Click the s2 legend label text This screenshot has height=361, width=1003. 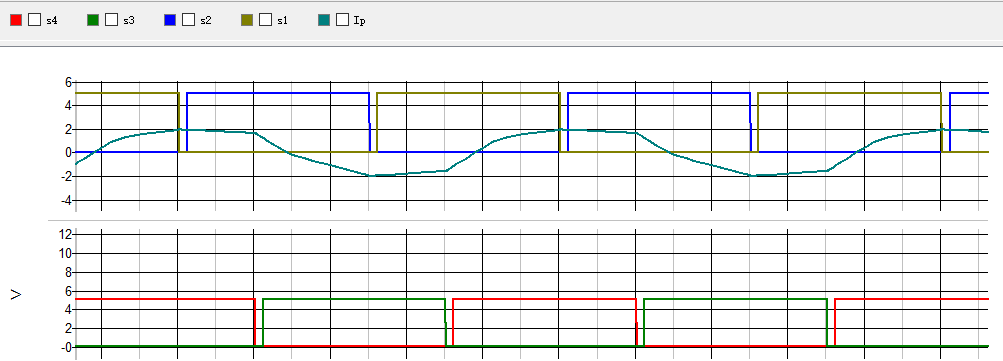(205, 20)
